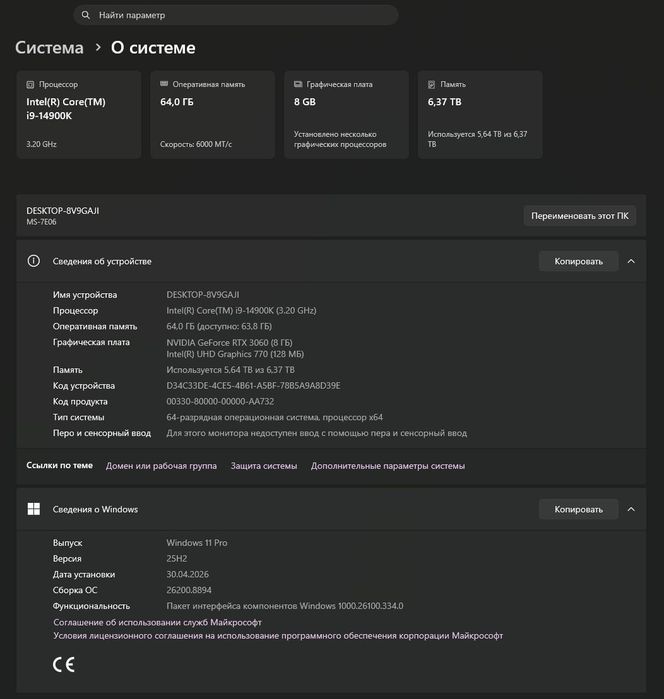Click the 'MS-7E06' model text
664x699 pixels.
[41, 222]
